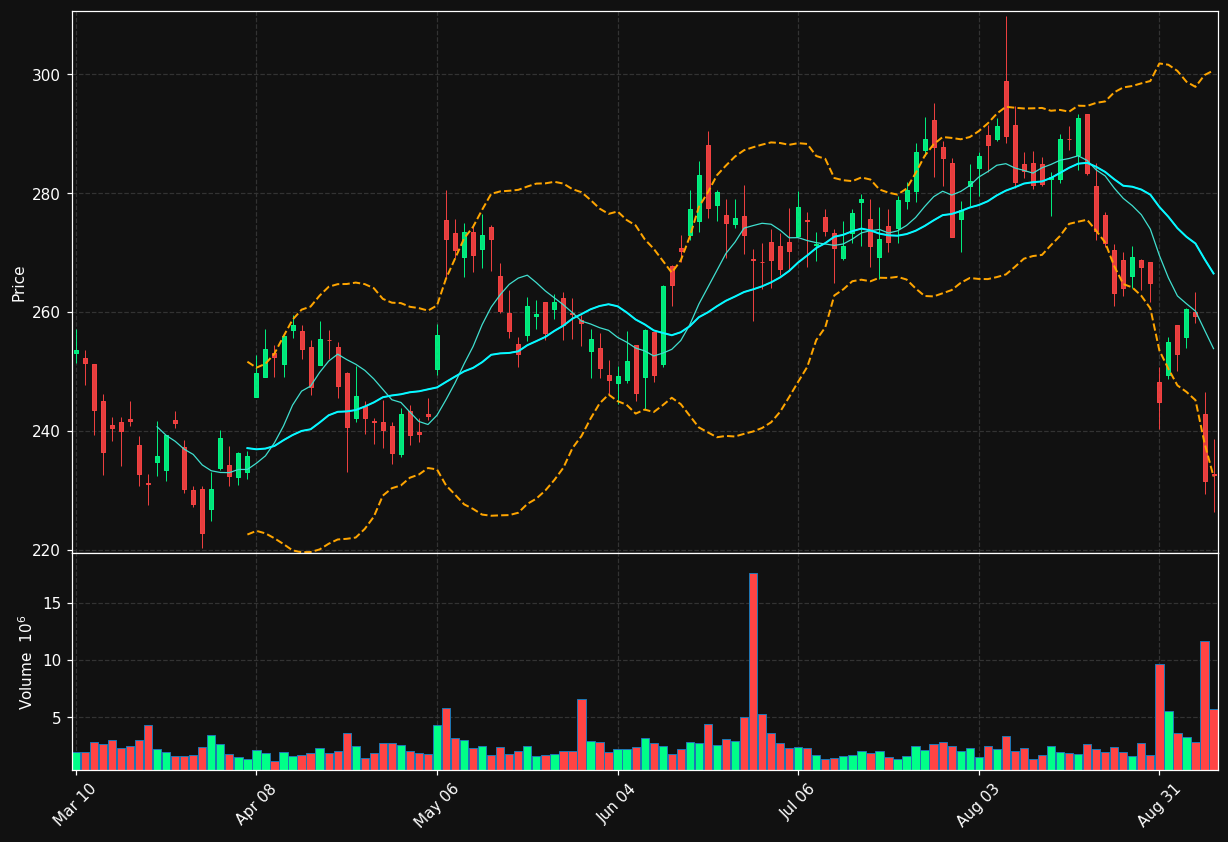Click the 260 price axis label
The image size is (1228, 842).
46,313
